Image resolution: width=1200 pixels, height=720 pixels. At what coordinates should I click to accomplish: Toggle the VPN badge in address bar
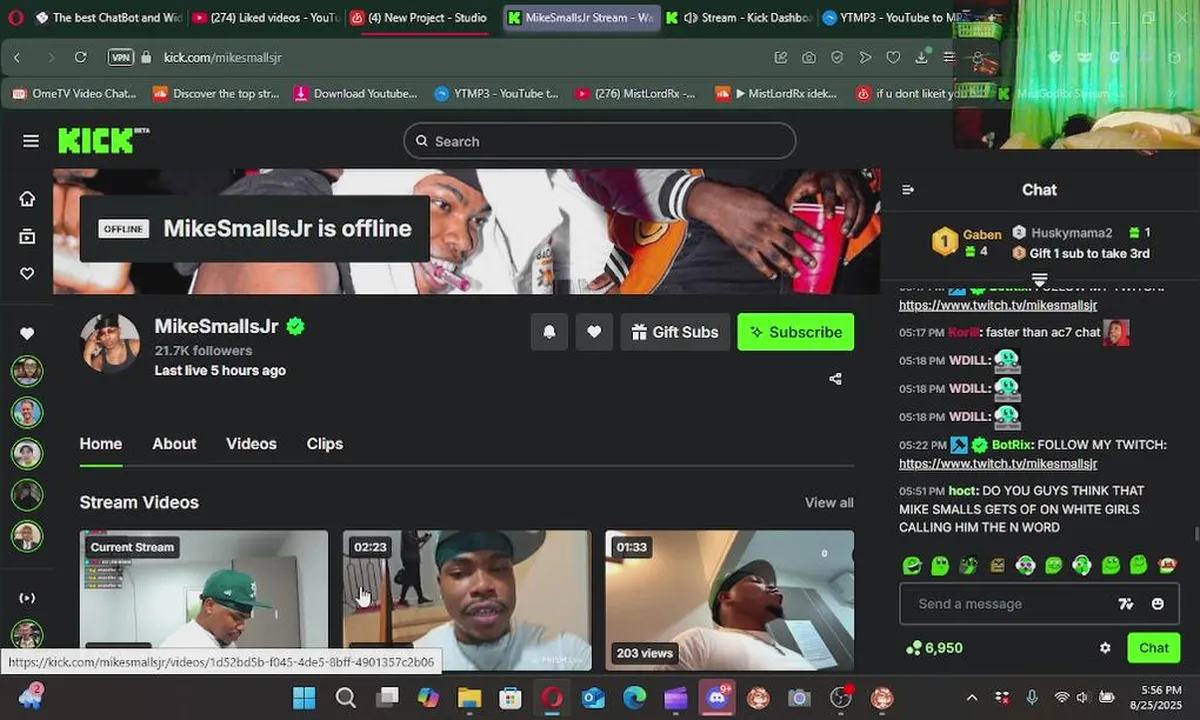120,58
